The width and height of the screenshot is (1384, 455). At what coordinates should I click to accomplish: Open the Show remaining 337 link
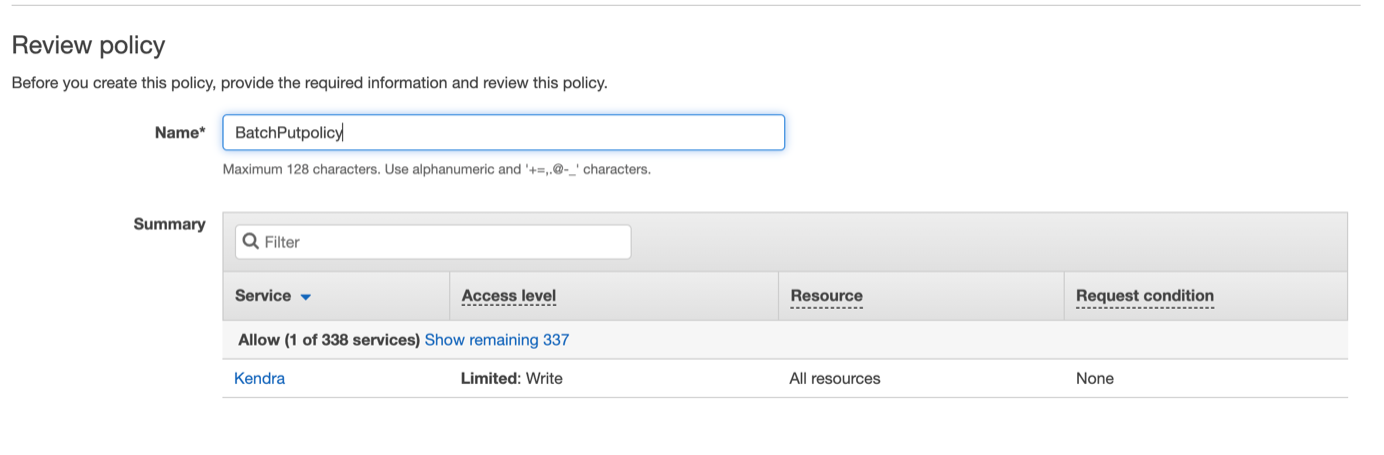click(497, 340)
